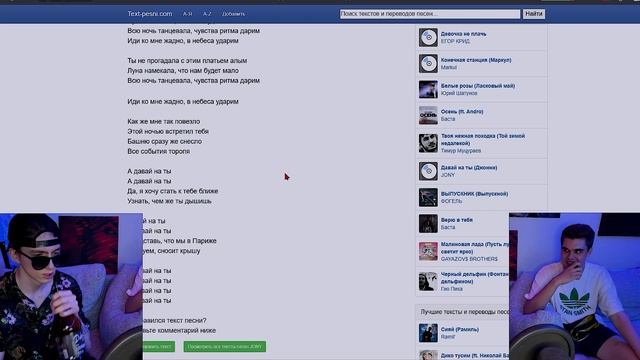This screenshot has height=360, width=640.
Task: Open artist GAYAZOV$ BROTHER$
Action: click(x=469, y=259)
